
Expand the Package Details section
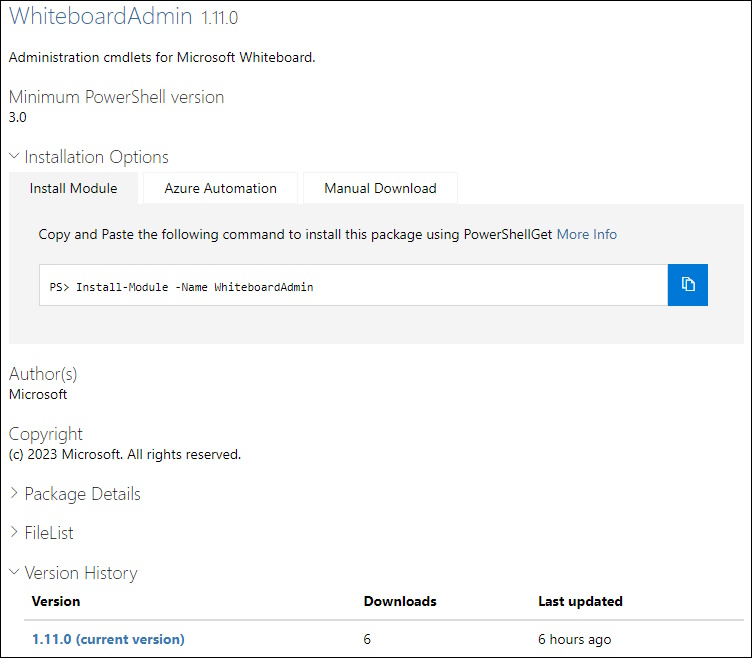(75, 494)
